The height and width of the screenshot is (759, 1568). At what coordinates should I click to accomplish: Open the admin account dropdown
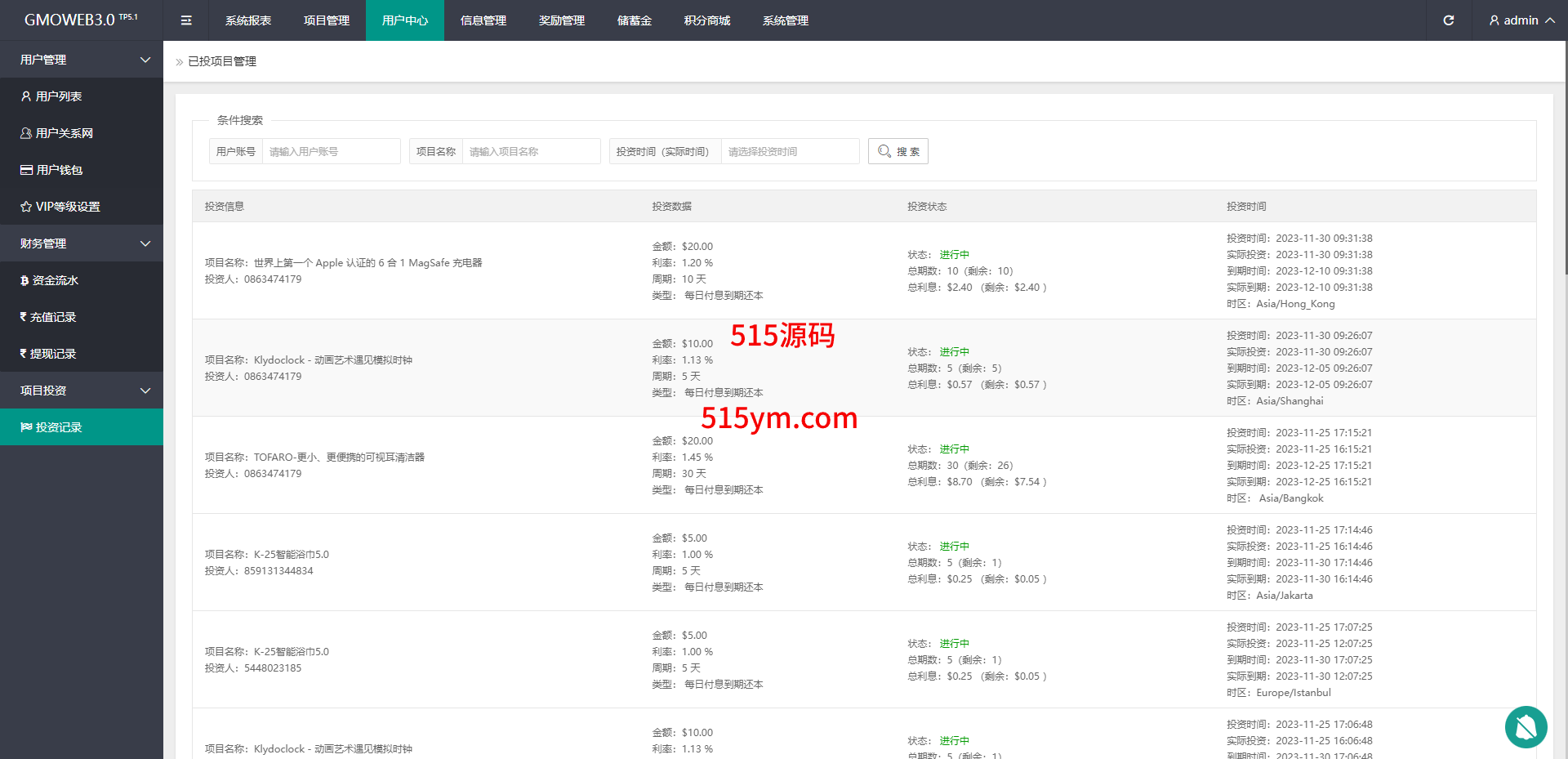tap(1521, 20)
